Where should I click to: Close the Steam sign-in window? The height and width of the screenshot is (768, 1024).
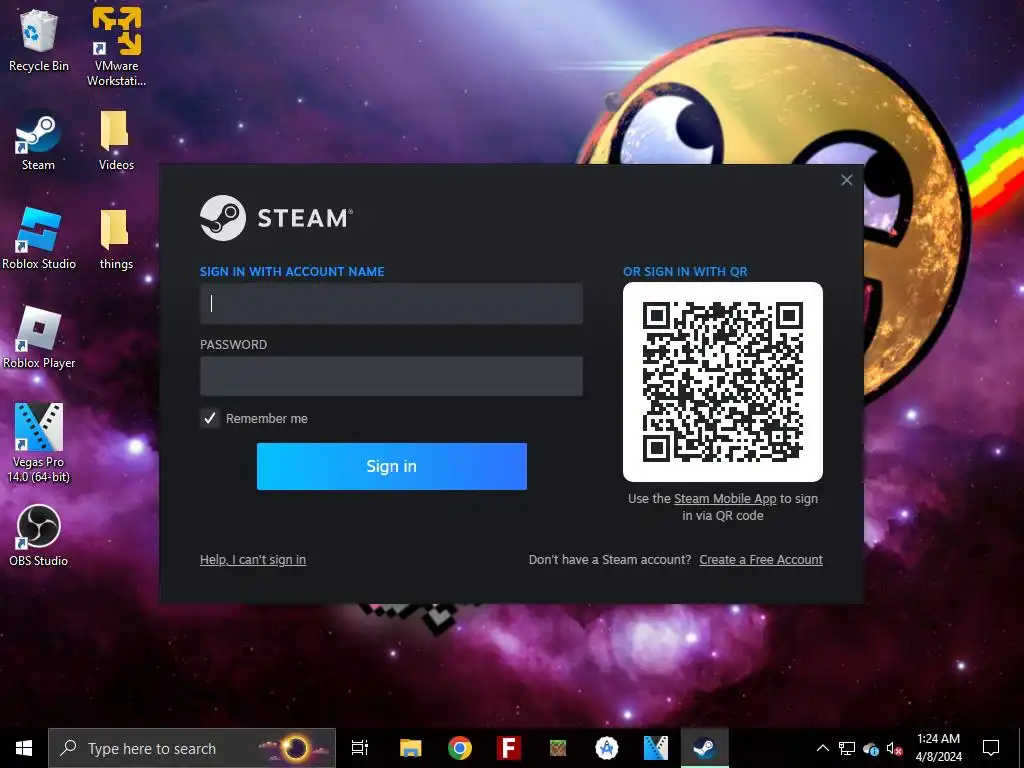click(x=846, y=180)
